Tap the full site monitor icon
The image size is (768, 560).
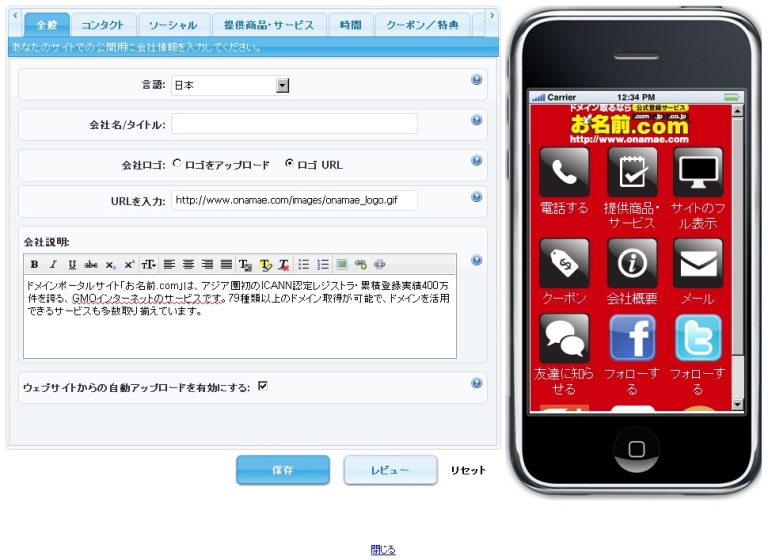pyautogui.click(x=698, y=172)
